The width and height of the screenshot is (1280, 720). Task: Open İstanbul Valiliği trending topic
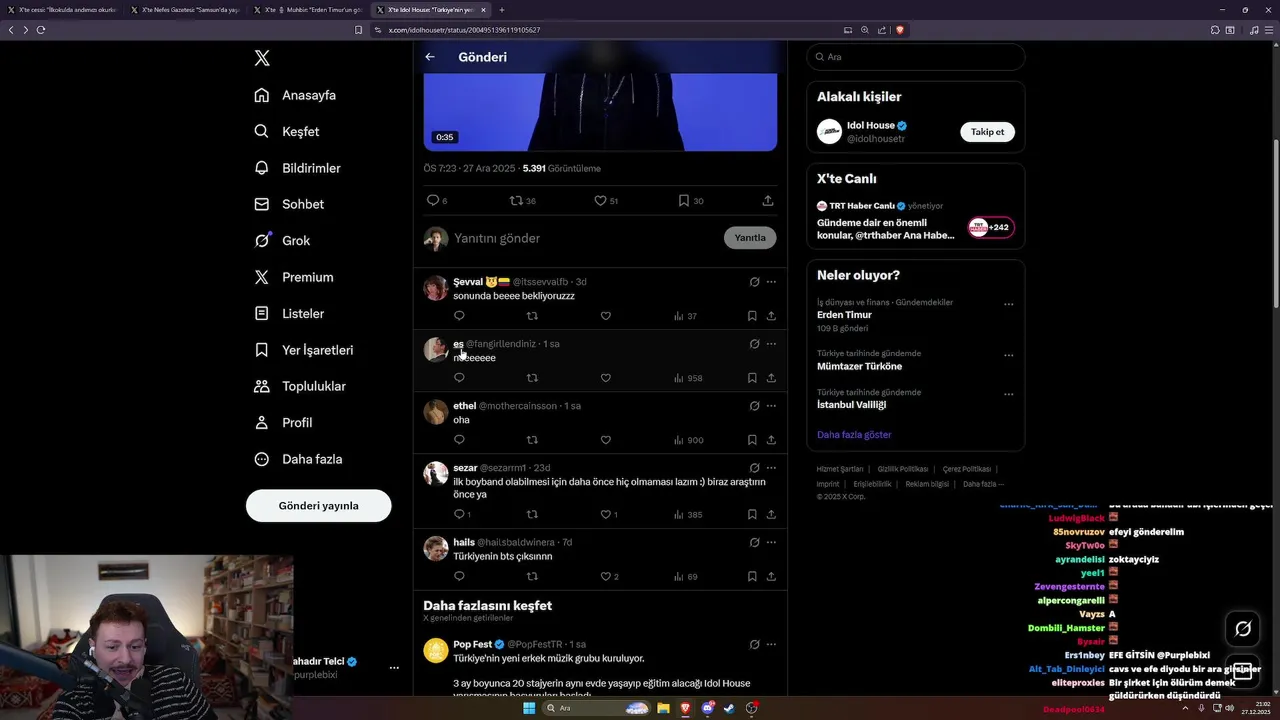point(852,405)
